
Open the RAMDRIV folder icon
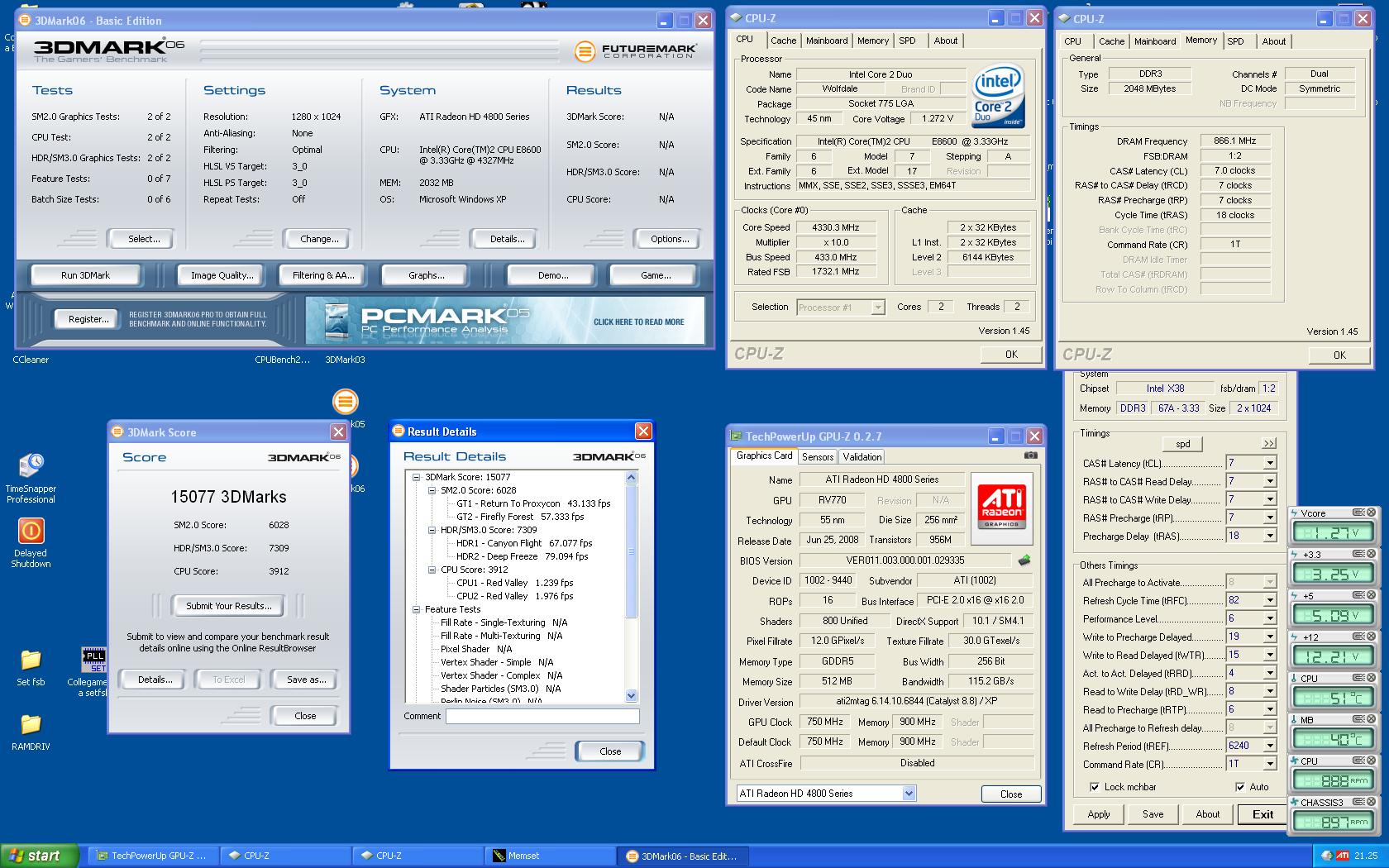pos(31,732)
